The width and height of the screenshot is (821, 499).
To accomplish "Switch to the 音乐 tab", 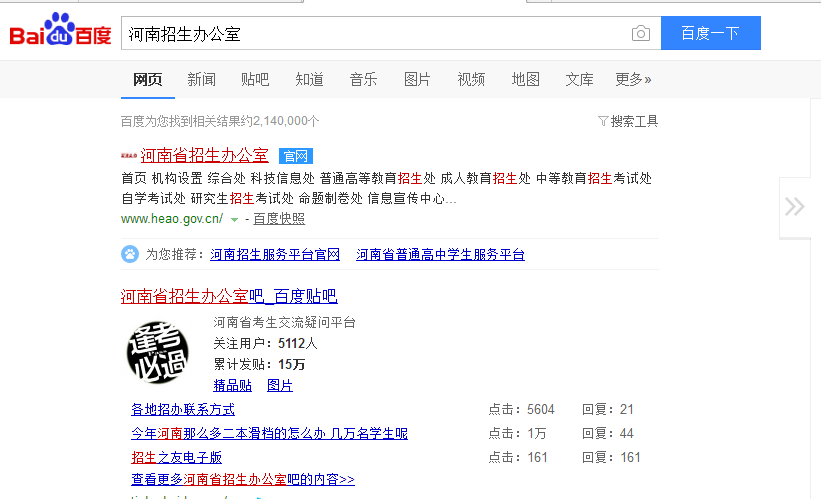I will (363, 80).
